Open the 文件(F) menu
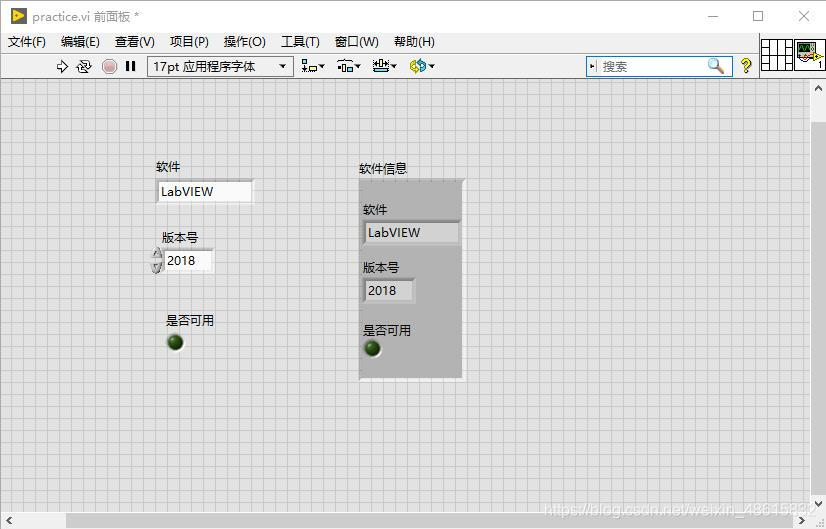The height and width of the screenshot is (529, 826). pyautogui.click(x=27, y=42)
